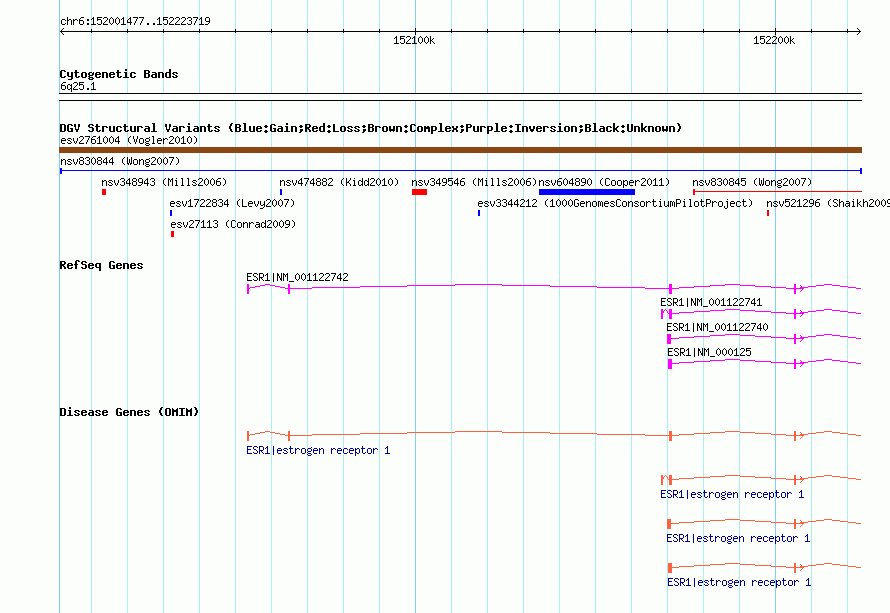Image resolution: width=890 pixels, height=613 pixels.
Task: Click the ESR1|NM_000125 transcript label
Action: (710, 352)
